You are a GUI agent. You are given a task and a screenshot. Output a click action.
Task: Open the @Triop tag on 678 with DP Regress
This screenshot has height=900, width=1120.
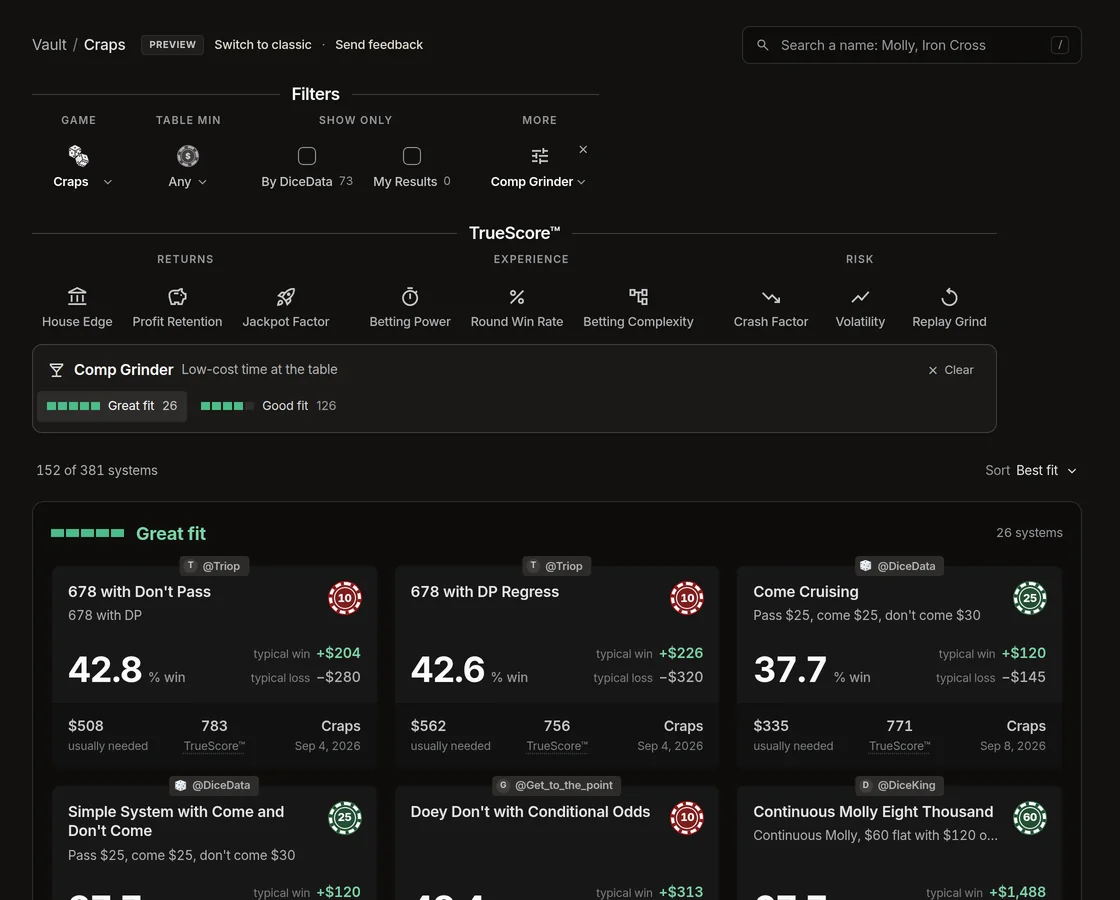click(x=556, y=566)
